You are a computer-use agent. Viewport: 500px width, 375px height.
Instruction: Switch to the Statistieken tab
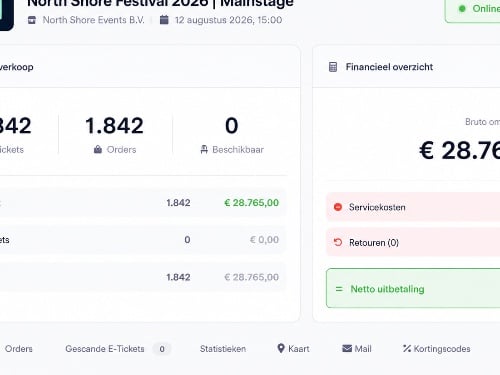223,349
